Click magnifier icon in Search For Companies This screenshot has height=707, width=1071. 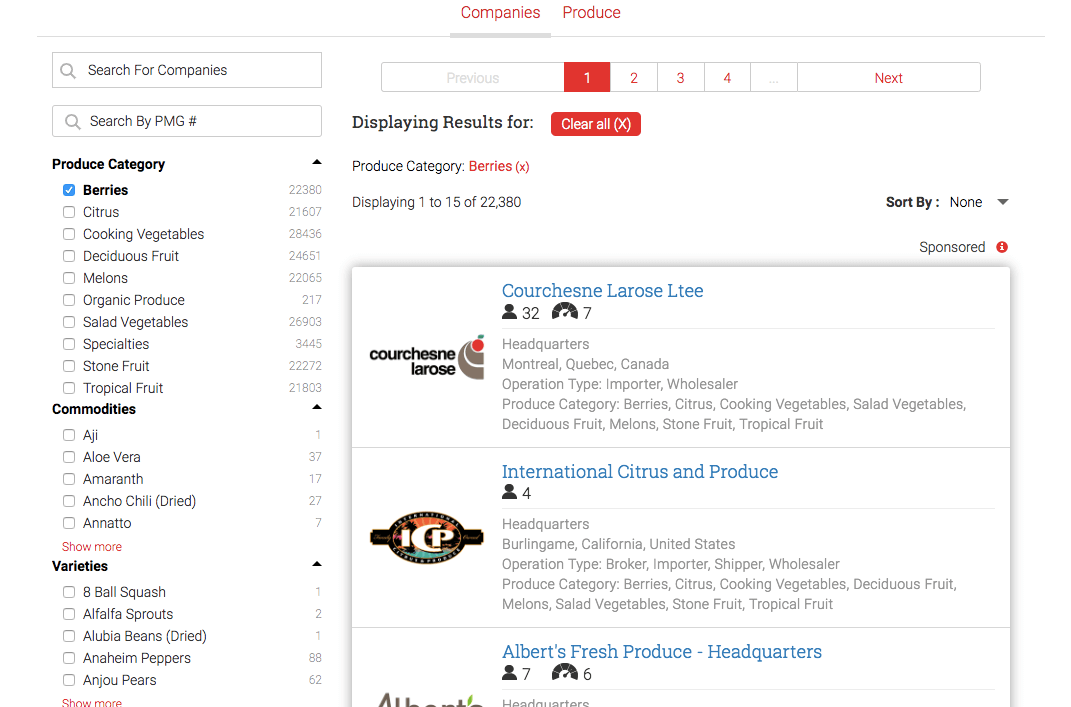pos(68,71)
